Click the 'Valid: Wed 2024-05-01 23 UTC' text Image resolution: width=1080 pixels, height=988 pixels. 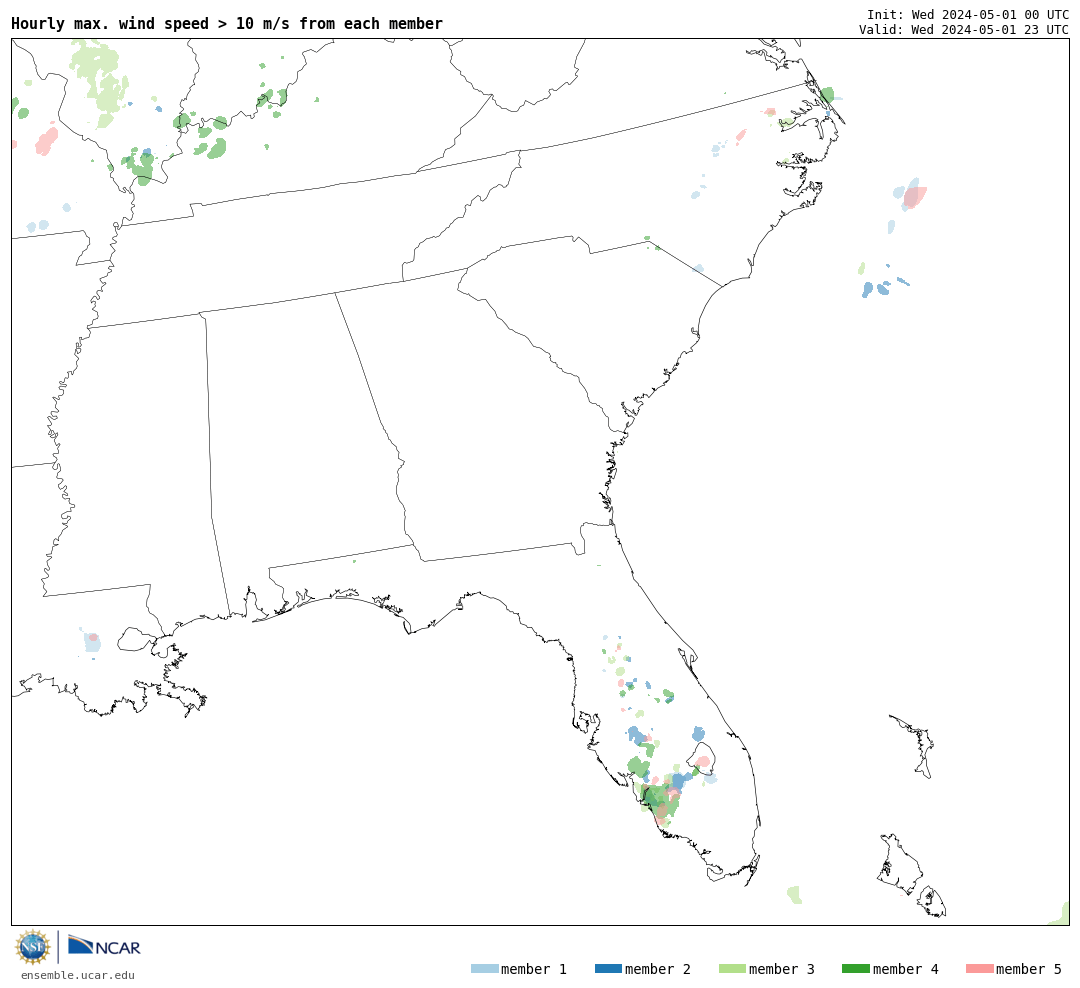coord(964,30)
